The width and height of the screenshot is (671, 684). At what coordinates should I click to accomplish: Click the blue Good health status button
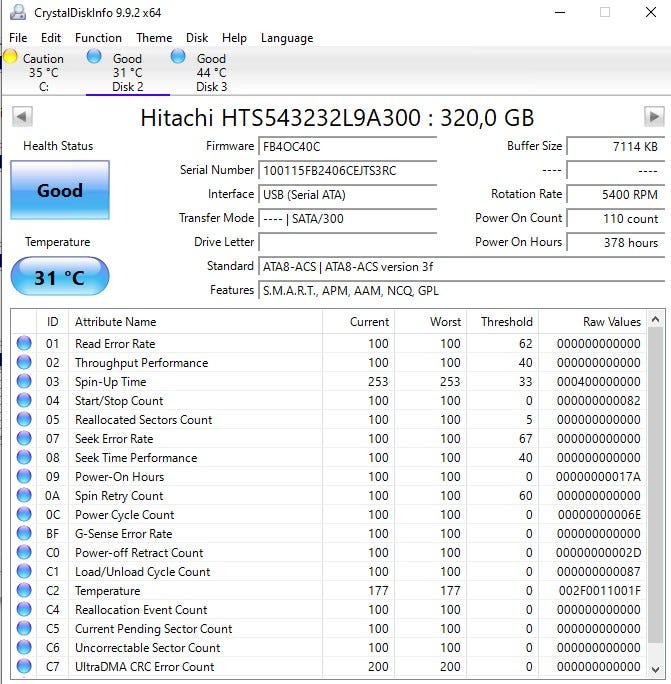(x=60, y=190)
